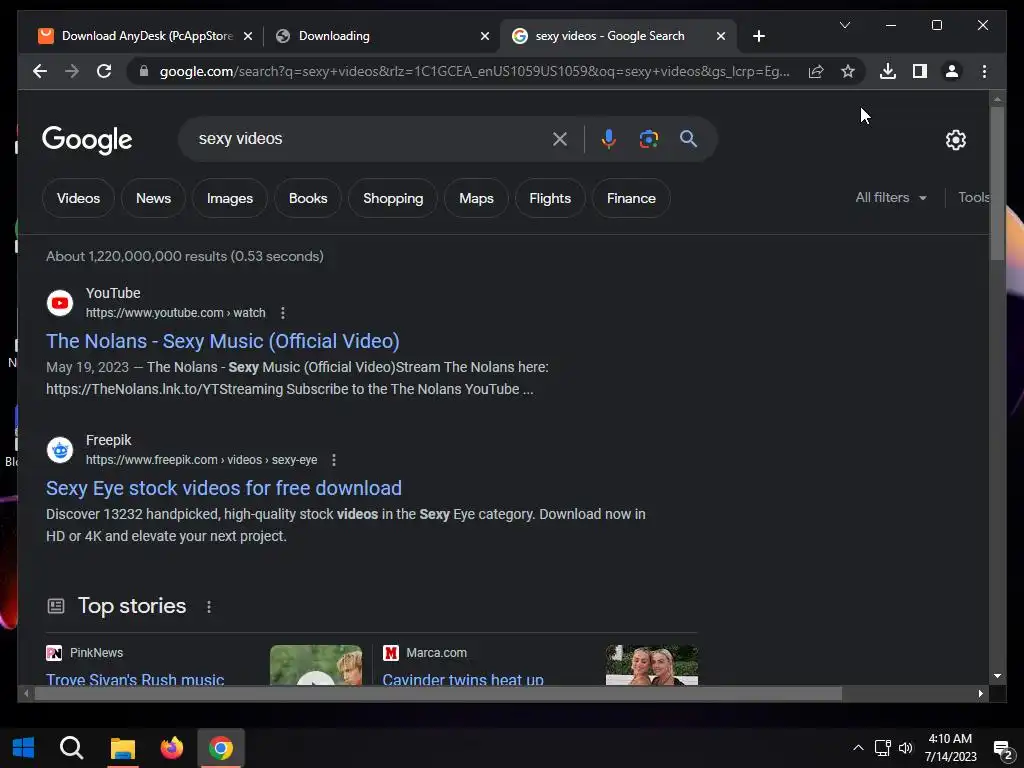Open Cavinder twins Marca story

pos(463,679)
